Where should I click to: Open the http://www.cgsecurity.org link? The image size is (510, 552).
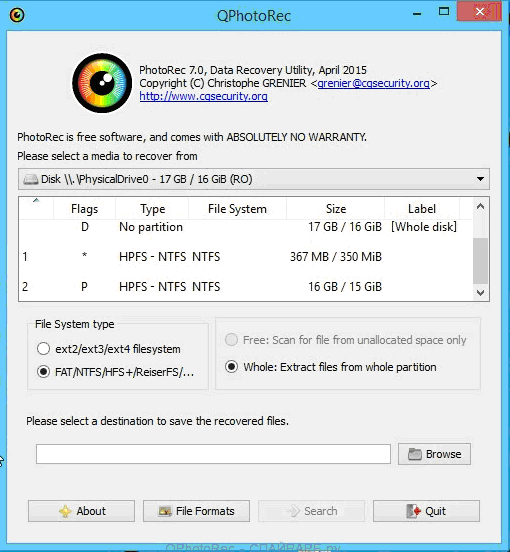tap(203, 96)
